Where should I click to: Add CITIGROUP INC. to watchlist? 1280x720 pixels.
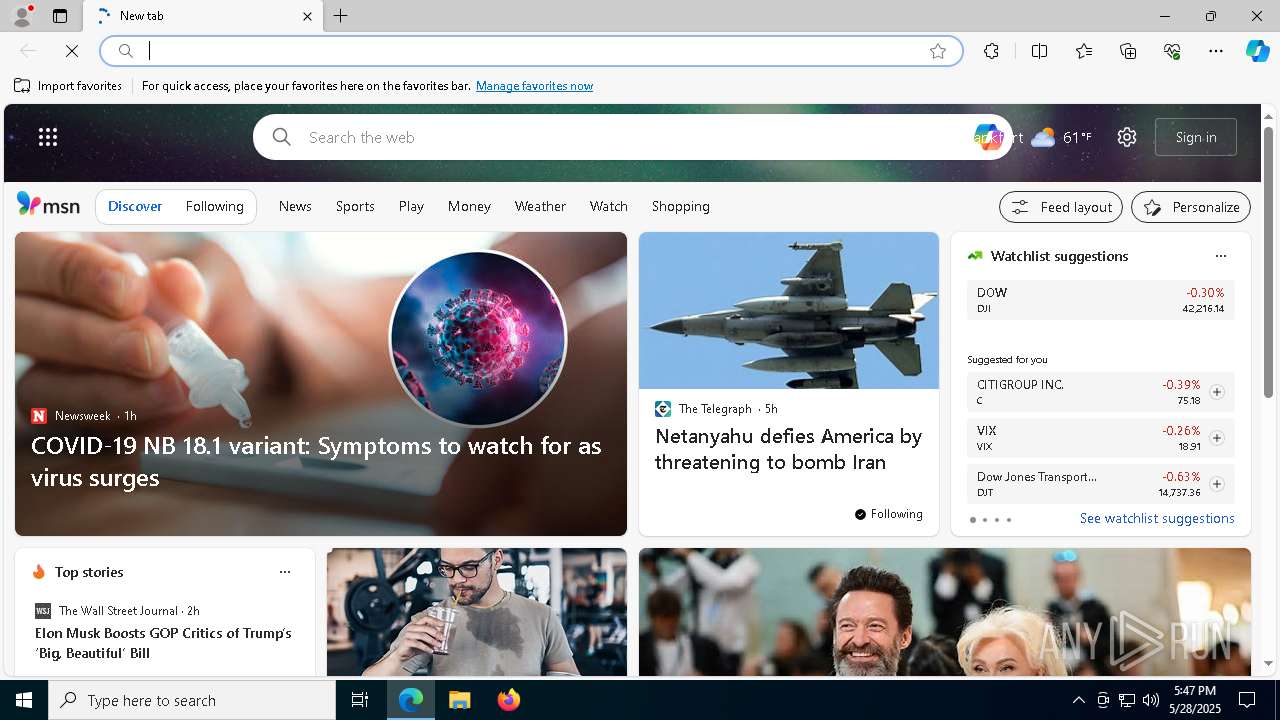pos(1216,392)
